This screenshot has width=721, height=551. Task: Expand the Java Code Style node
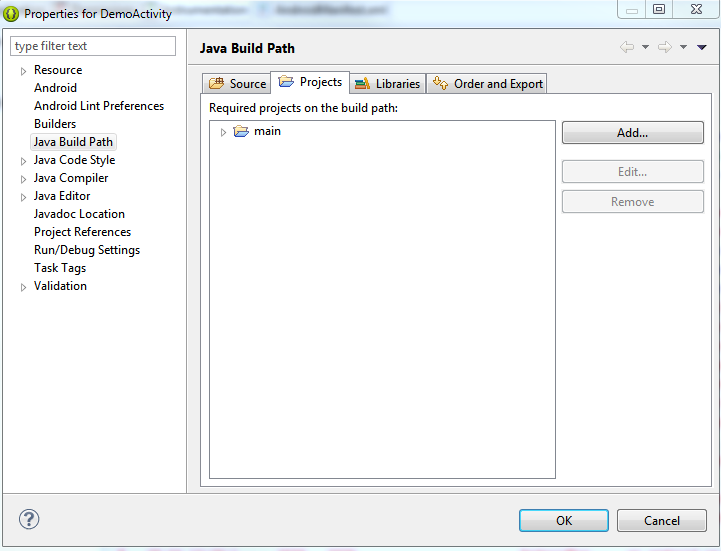click(x=23, y=161)
